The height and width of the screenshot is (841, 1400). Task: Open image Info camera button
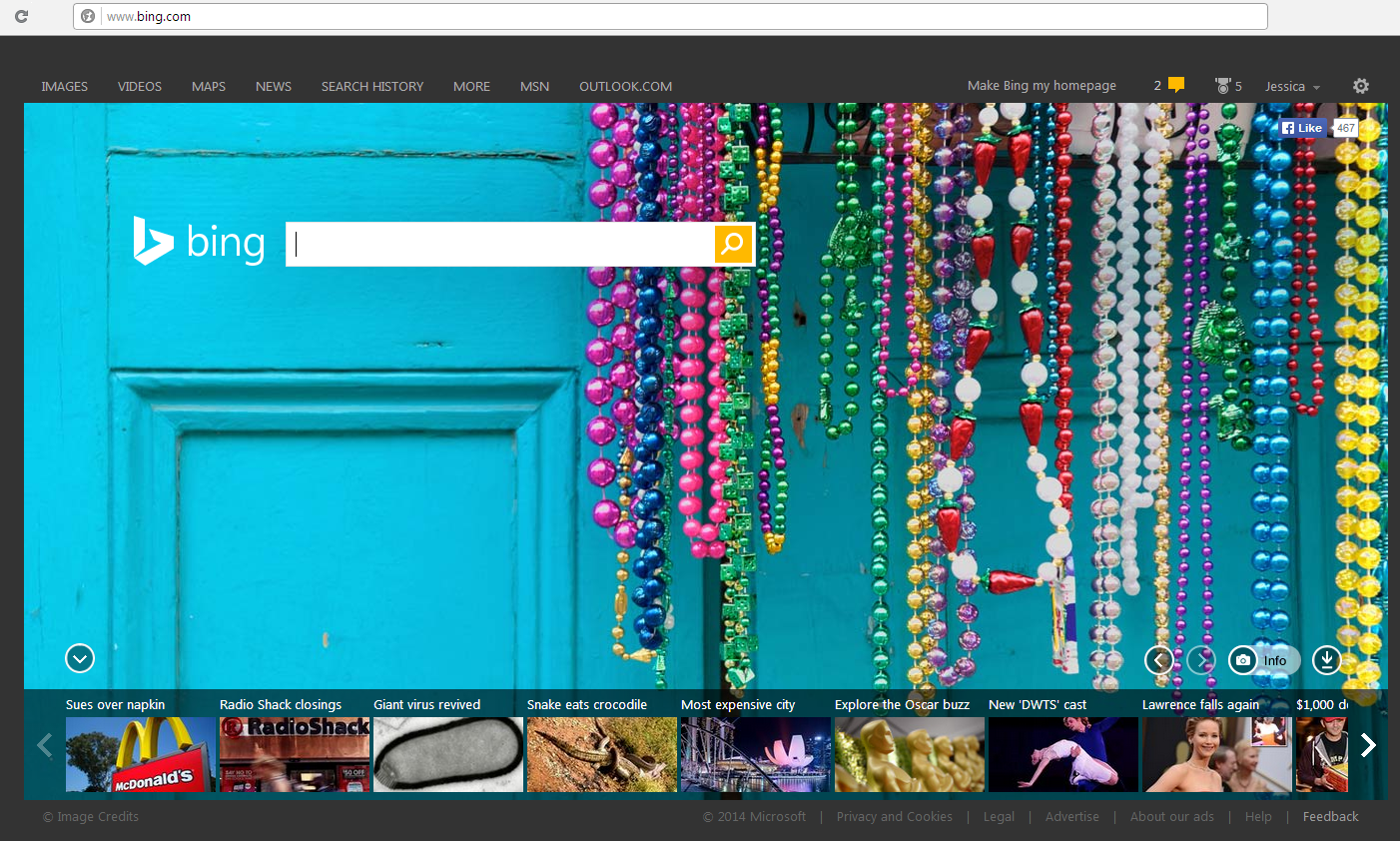[1263, 660]
